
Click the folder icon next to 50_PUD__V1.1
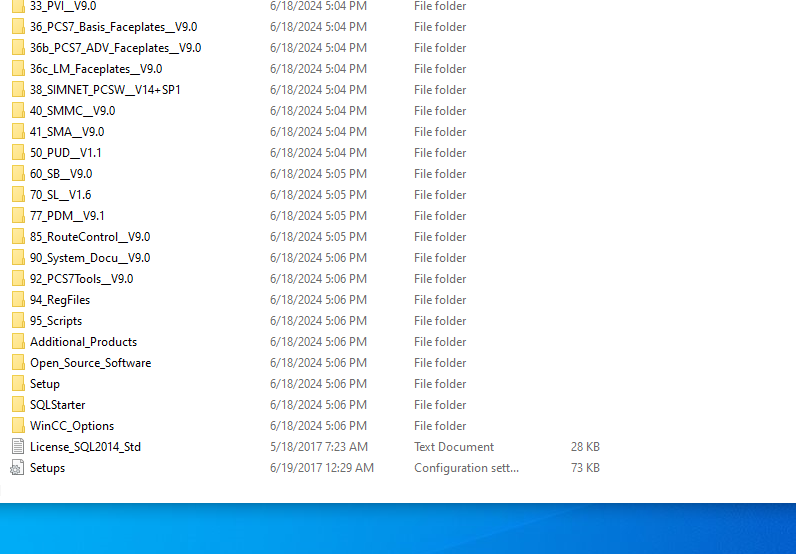click(18, 152)
